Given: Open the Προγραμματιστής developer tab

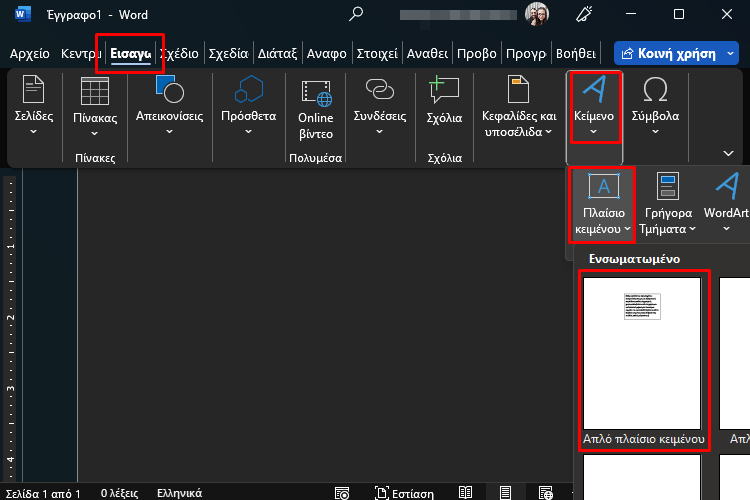Looking at the screenshot, I should tap(526, 54).
